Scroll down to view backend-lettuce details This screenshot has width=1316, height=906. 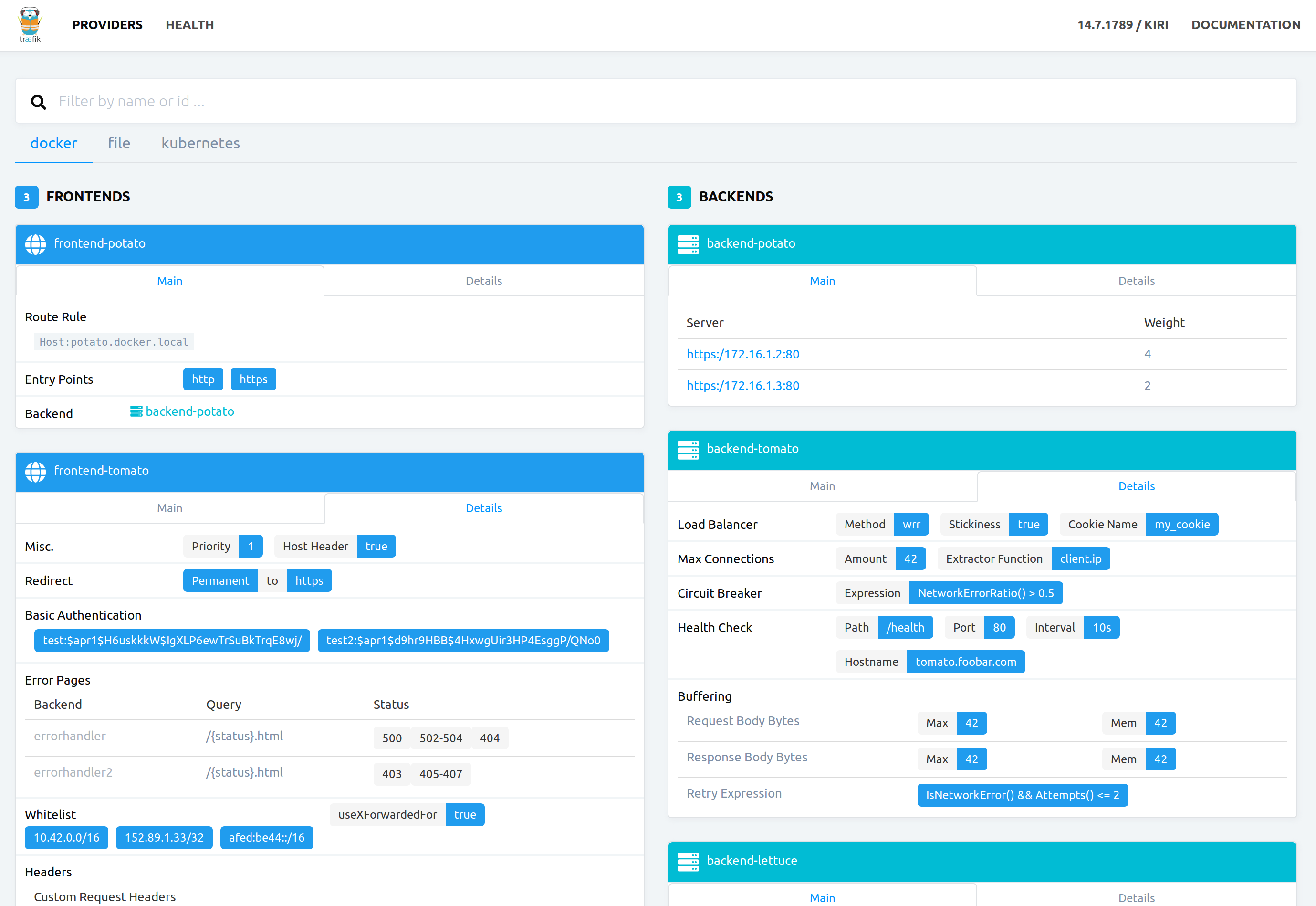pos(1137,898)
